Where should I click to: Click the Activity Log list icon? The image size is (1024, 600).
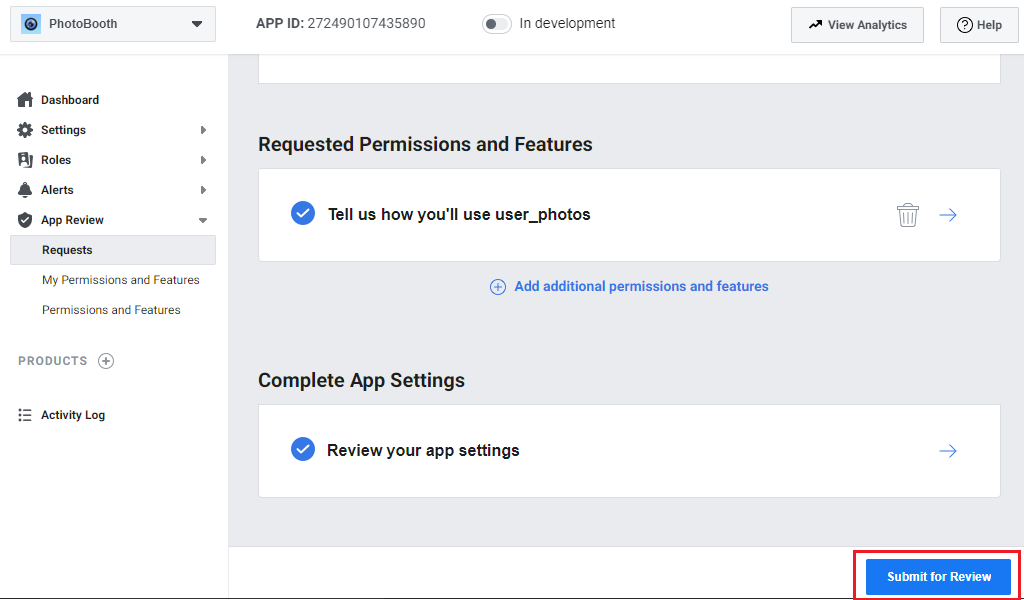pyautogui.click(x=25, y=415)
